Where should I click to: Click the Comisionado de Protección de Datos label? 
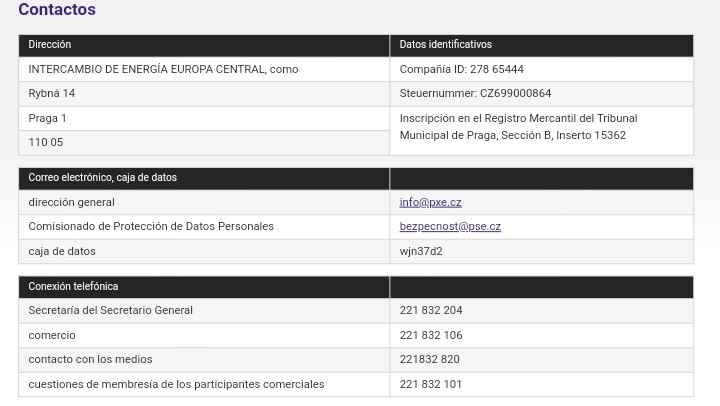click(x=151, y=226)
